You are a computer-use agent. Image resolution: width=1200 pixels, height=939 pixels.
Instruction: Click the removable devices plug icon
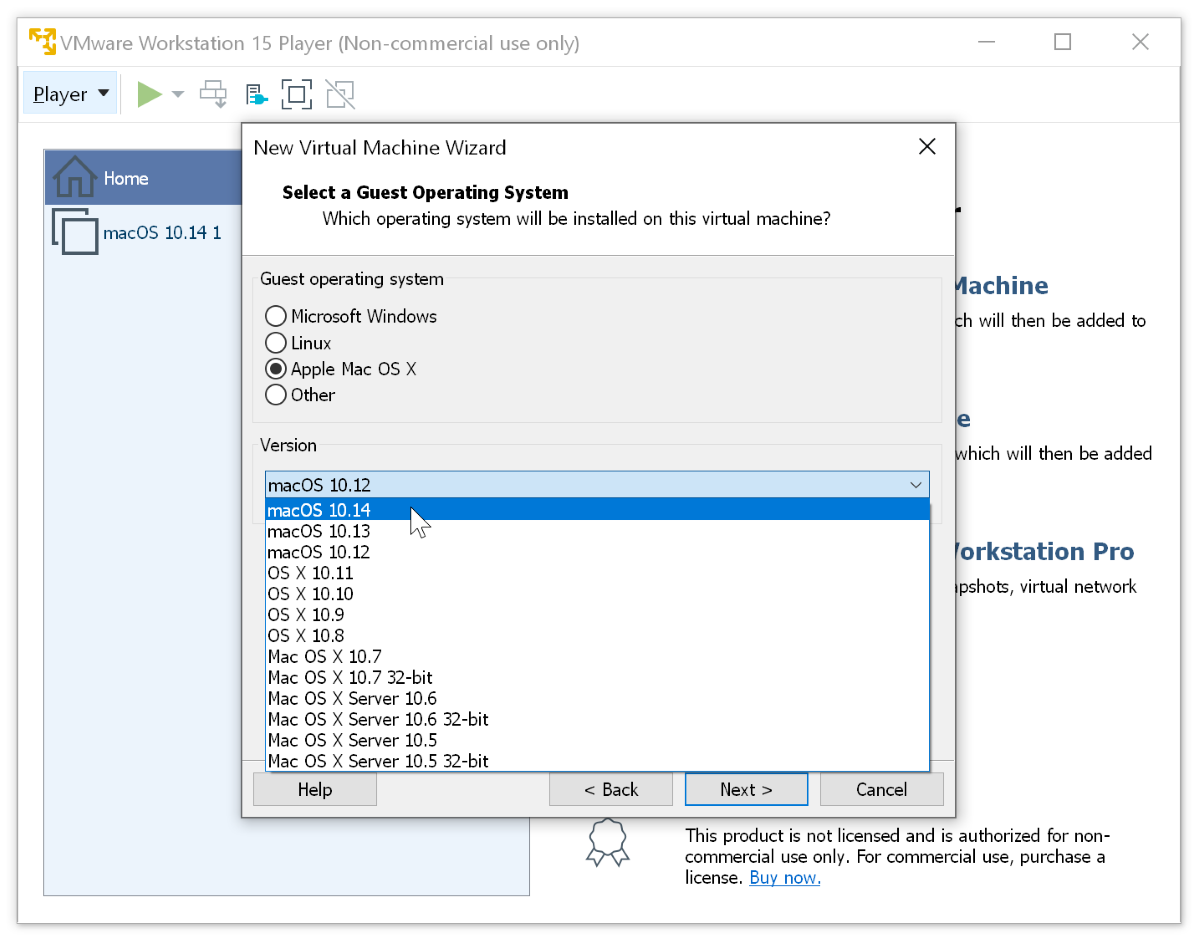(x=256, y=95)
